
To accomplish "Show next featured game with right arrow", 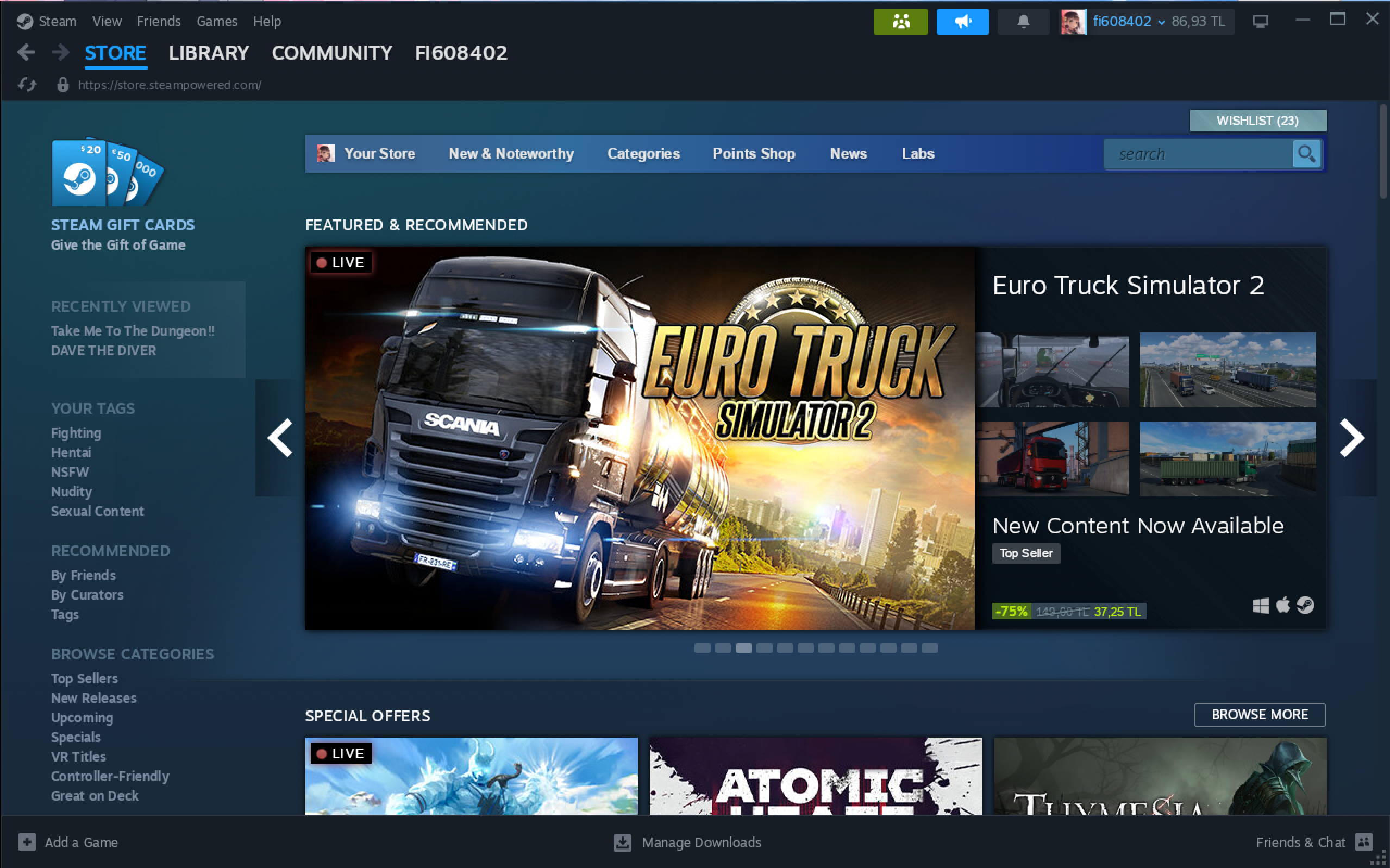I will [x=1351, y=438].
